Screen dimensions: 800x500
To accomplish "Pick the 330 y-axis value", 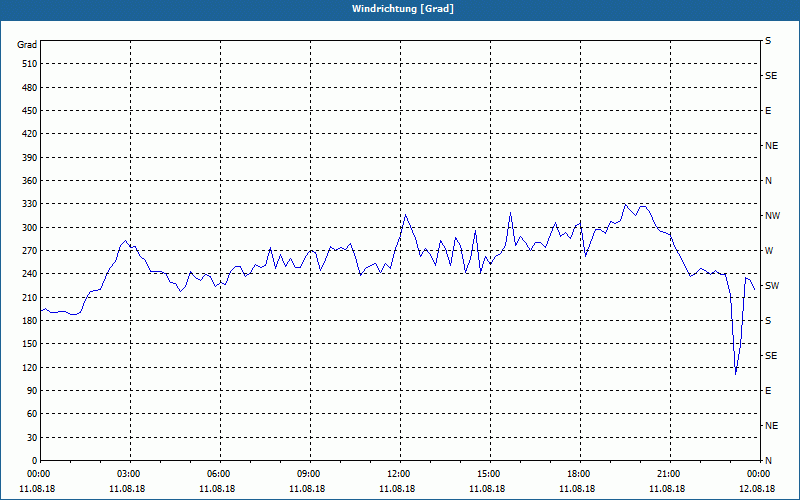I will click(30, 204).
